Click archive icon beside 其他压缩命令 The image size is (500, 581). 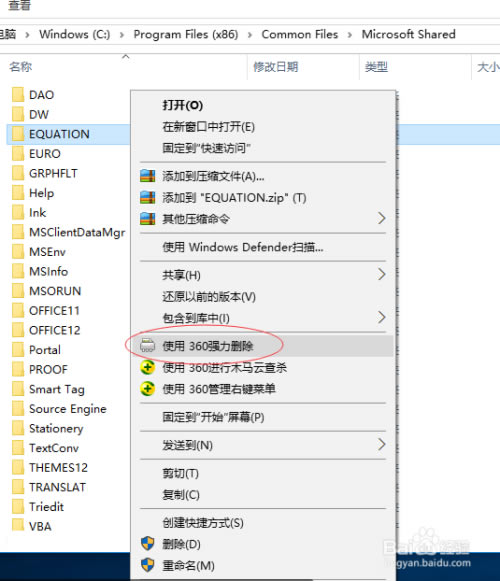click(x=148, y=219)
